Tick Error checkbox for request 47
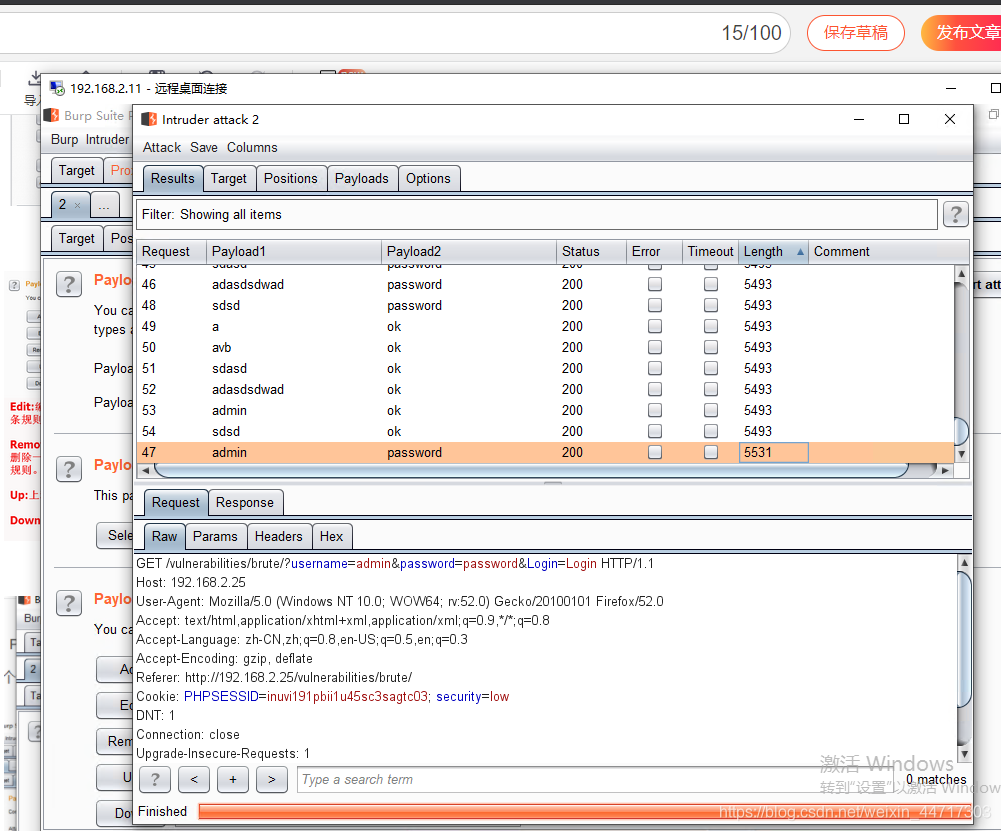The height and width of the screenshot is (831, 1001). pos(655,453)
